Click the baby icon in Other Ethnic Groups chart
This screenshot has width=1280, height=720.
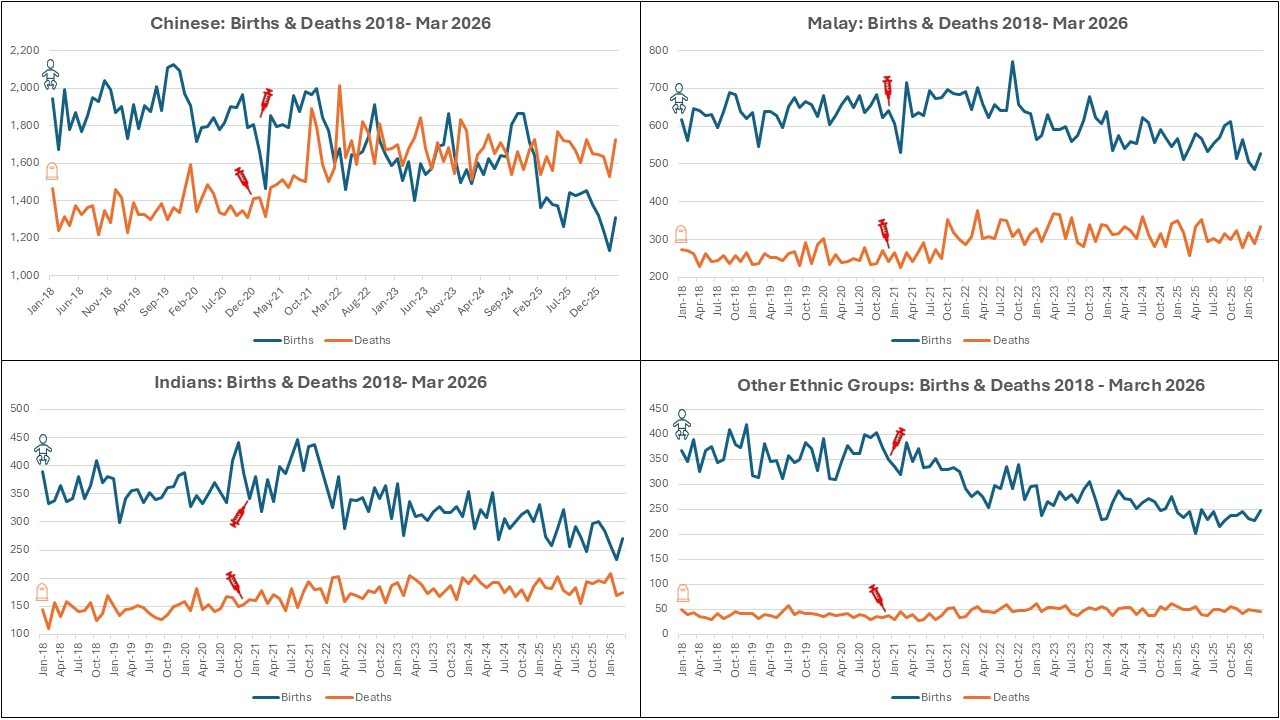point(682,424)
